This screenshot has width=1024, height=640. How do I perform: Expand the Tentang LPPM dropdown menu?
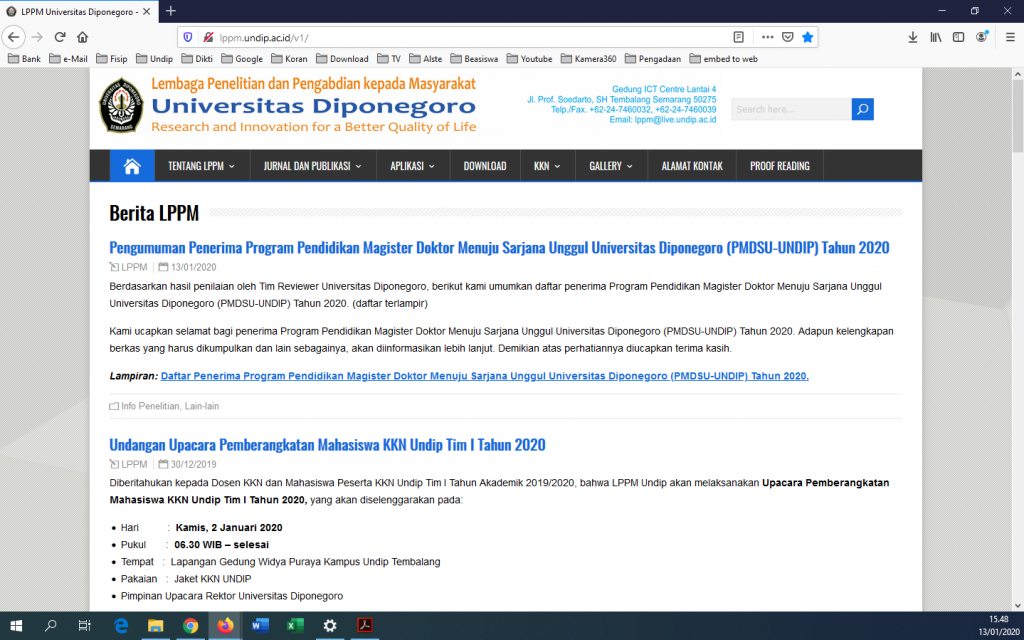coord(201,166)
